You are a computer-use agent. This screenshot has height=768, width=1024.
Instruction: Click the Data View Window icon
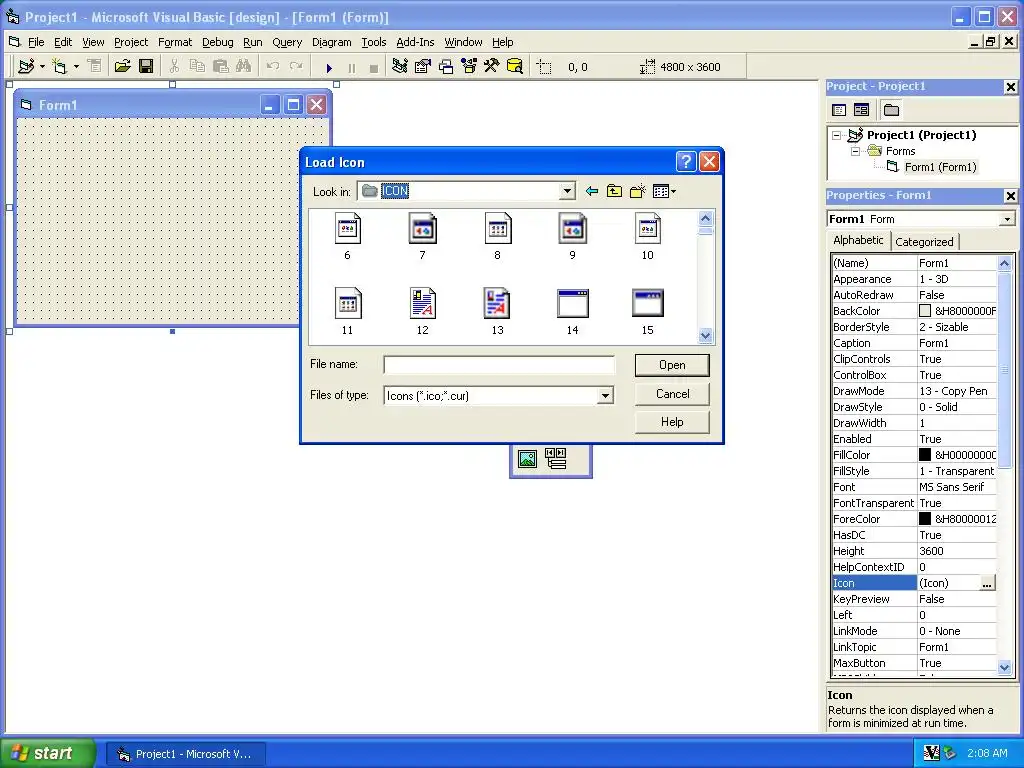coord(515,66)
